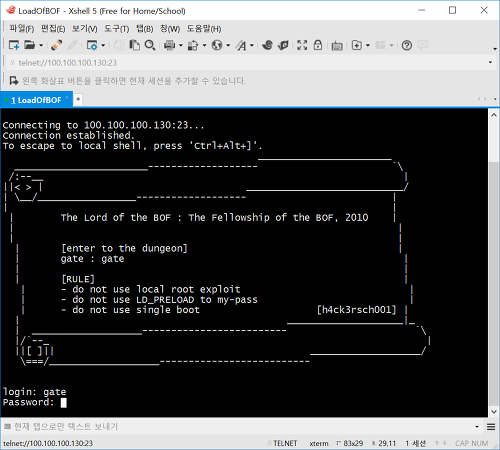The width and height of the screenshot is (500, 450).
Task: Add a new tab with plus button
Action: (x=78, y=99)
